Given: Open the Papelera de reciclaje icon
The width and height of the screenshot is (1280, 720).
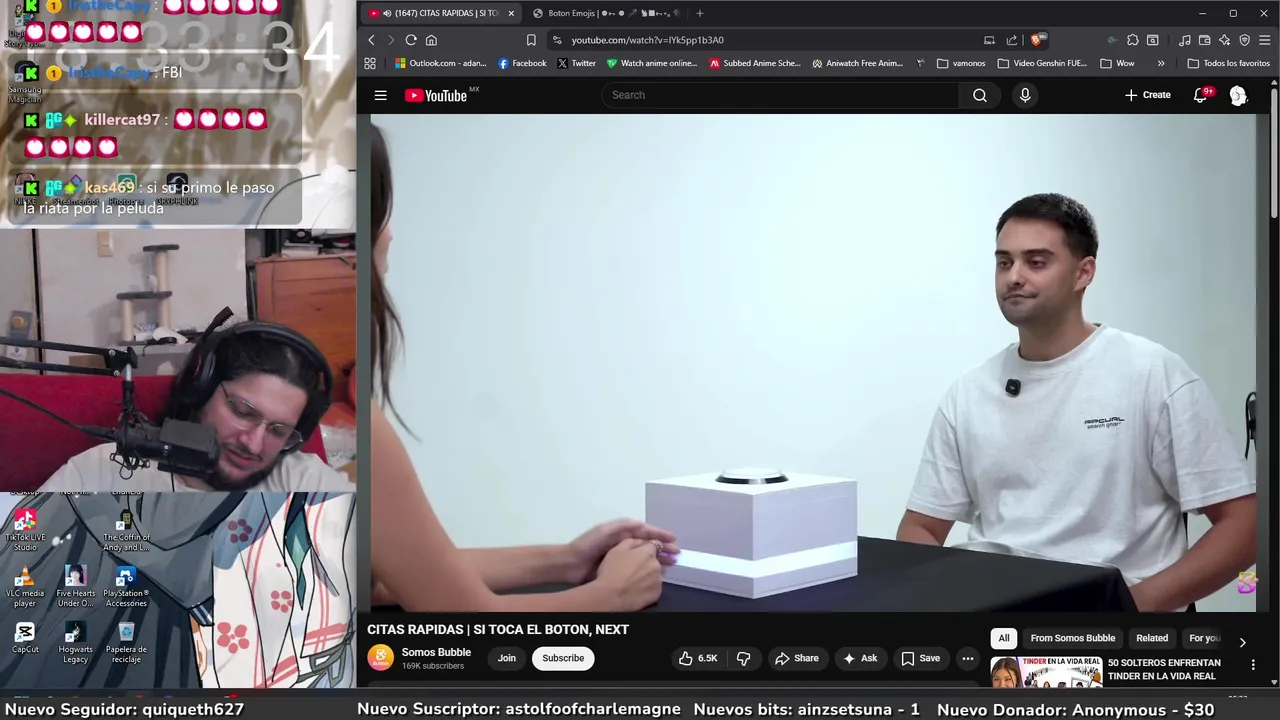Looking at the screenshot, I should 126,643.
